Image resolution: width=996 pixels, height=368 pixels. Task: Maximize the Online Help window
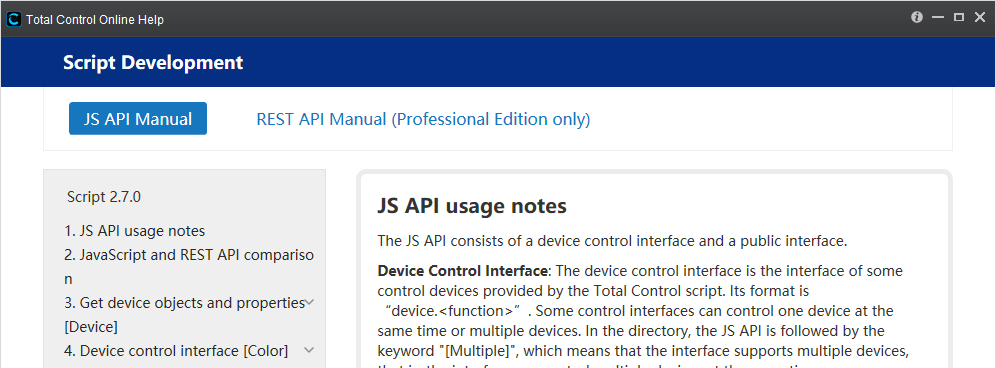959,18
